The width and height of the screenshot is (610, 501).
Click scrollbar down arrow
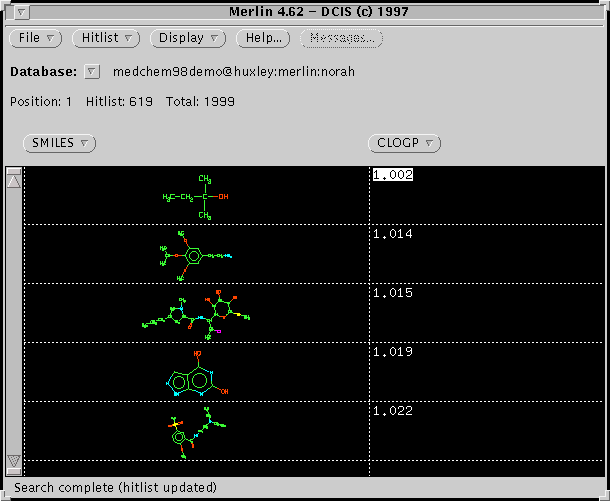click(14, 461)
